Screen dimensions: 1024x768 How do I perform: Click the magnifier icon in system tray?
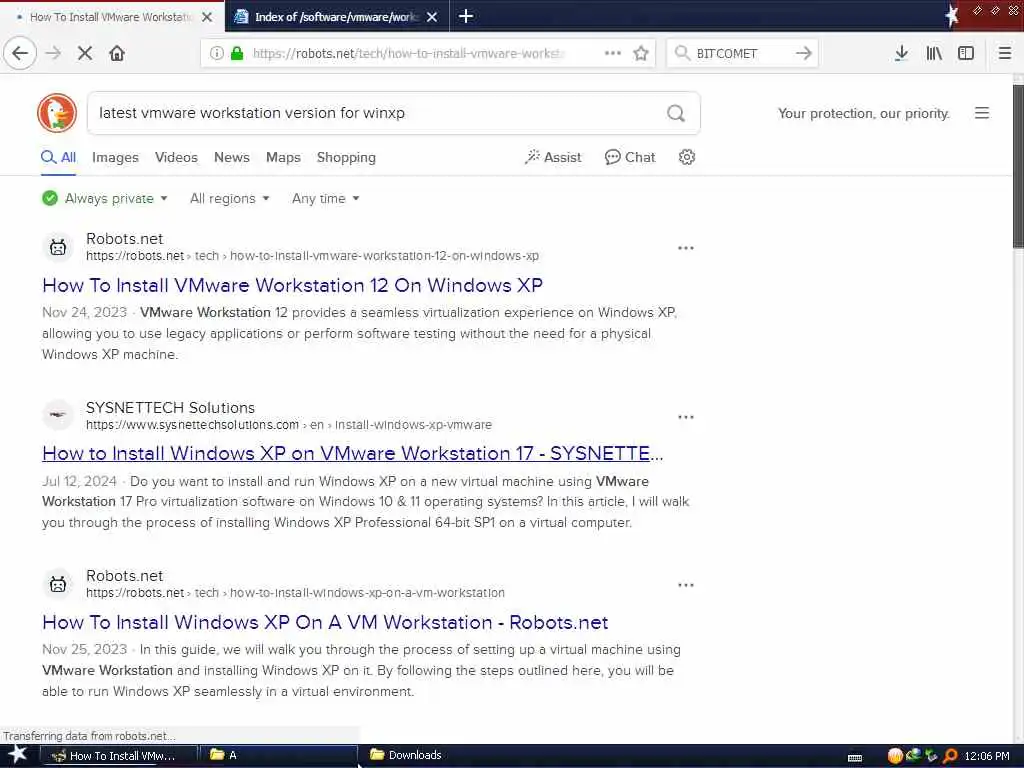(951, 756)
